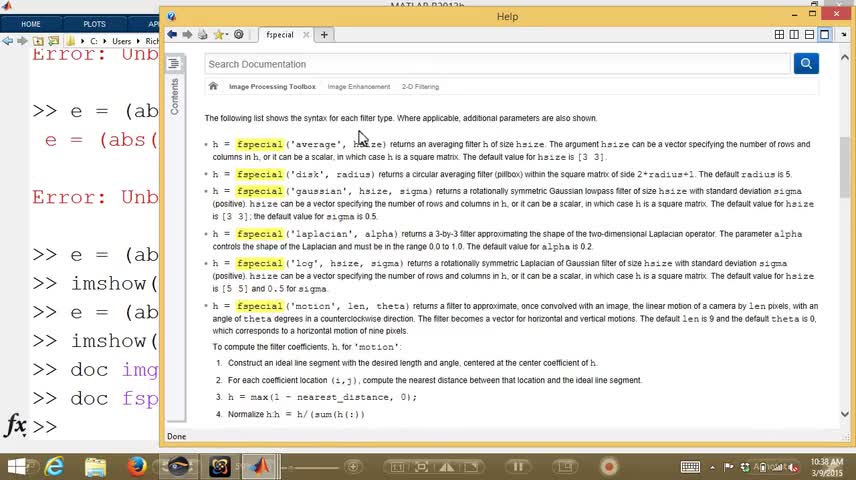Click the Search Documentation field
856x480 pixels.
(497, 64)
